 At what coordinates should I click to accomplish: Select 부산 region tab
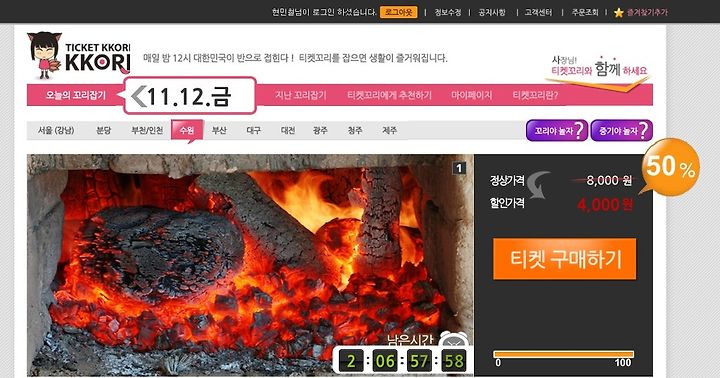coord(219,130)
